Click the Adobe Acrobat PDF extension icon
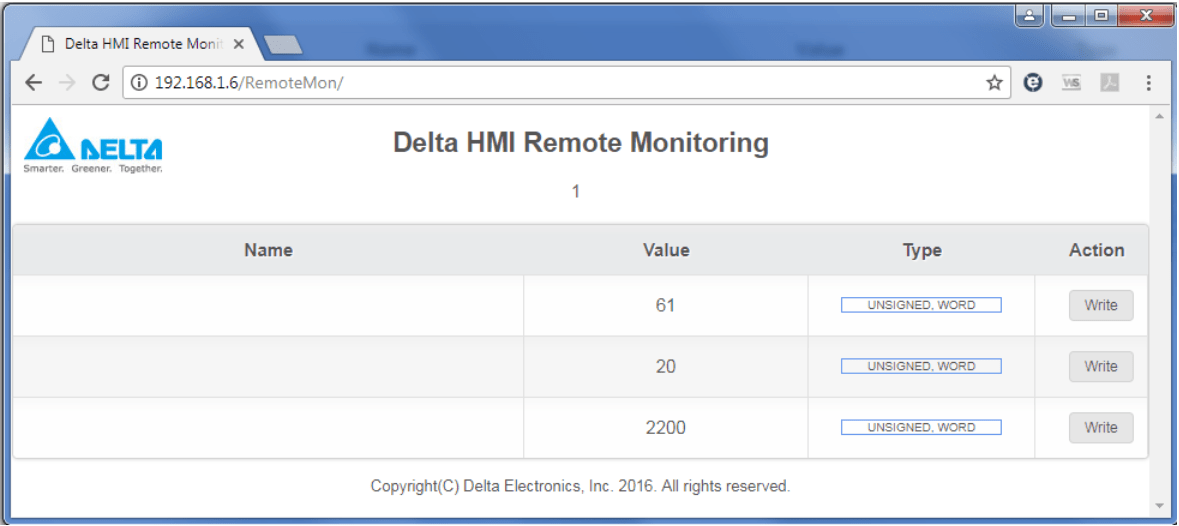The height and width of the screenshot is (526, 1179). tap(1109, 83)
